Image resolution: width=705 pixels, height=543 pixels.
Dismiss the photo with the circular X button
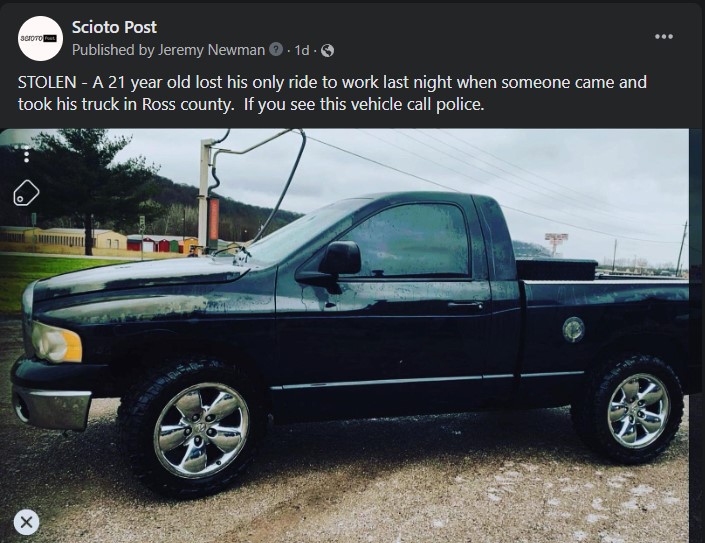(27, 522)
